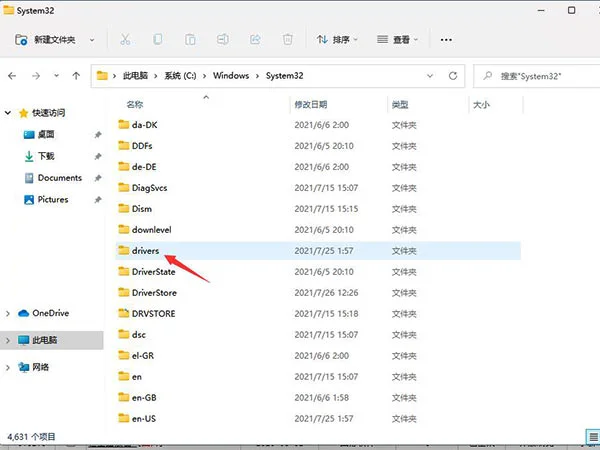Unpin Documents via its pin icon
The image size is (600, 450).
(98, 178)
